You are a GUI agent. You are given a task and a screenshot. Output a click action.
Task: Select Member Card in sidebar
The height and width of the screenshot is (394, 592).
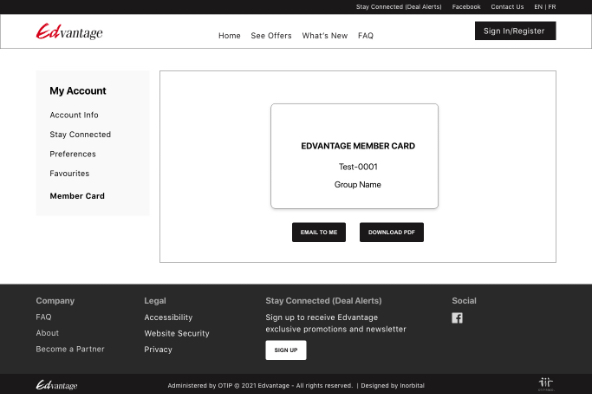[77, 196]
